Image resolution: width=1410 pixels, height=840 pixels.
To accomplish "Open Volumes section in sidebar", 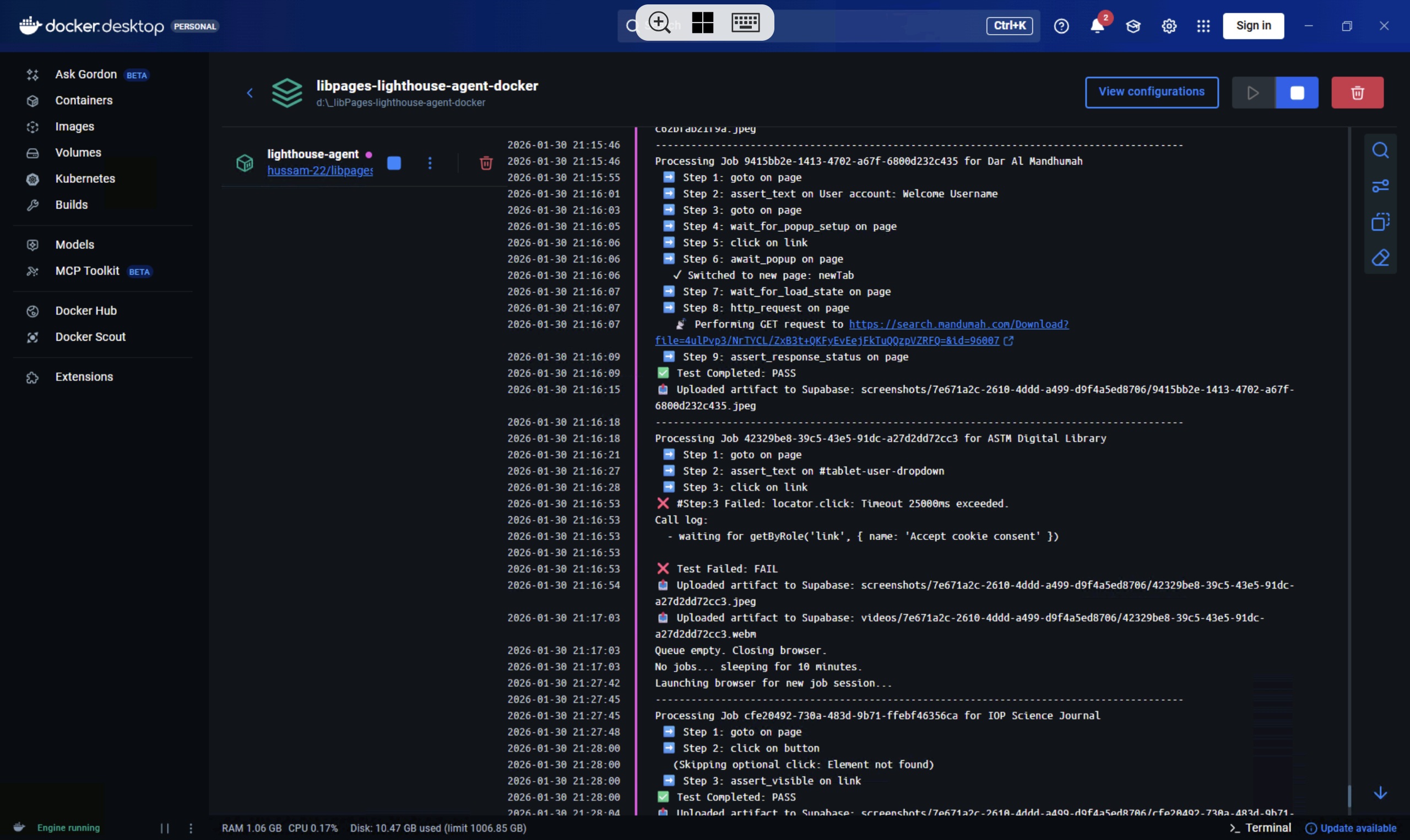I will [x=78, y=153].
